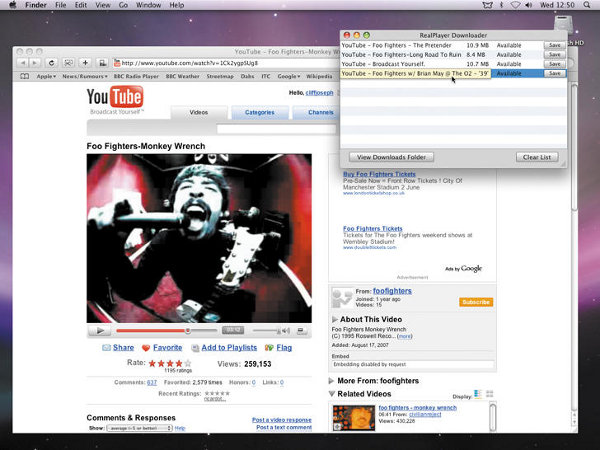Open Spotlight search magnifier icon

(x=587, y=5)
